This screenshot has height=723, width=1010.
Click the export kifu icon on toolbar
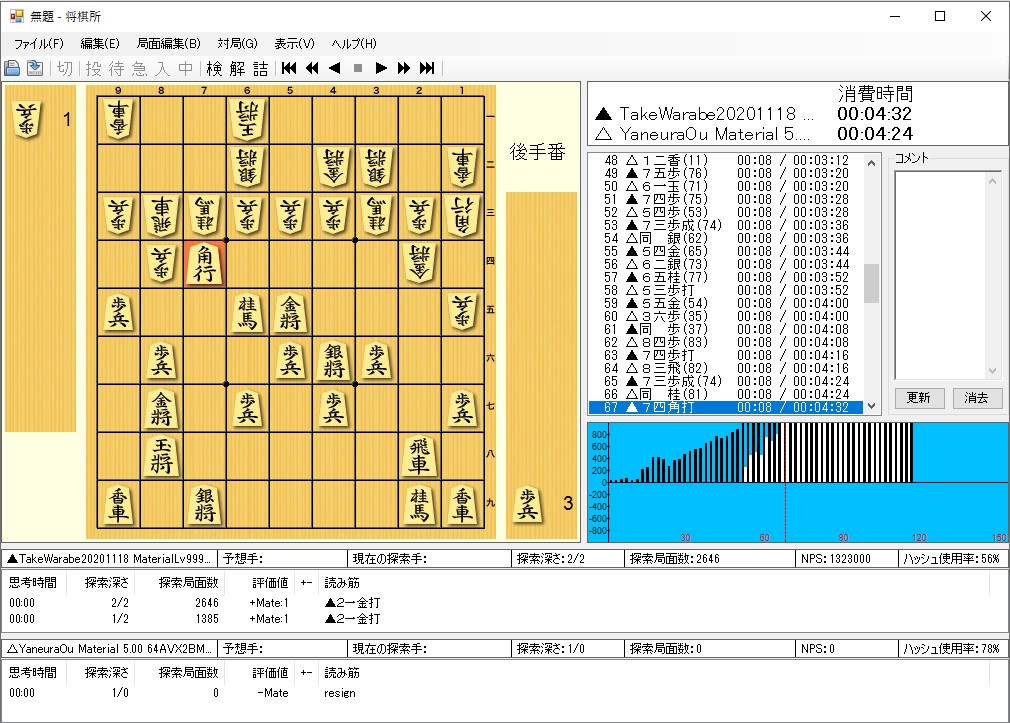coord(34,67)
